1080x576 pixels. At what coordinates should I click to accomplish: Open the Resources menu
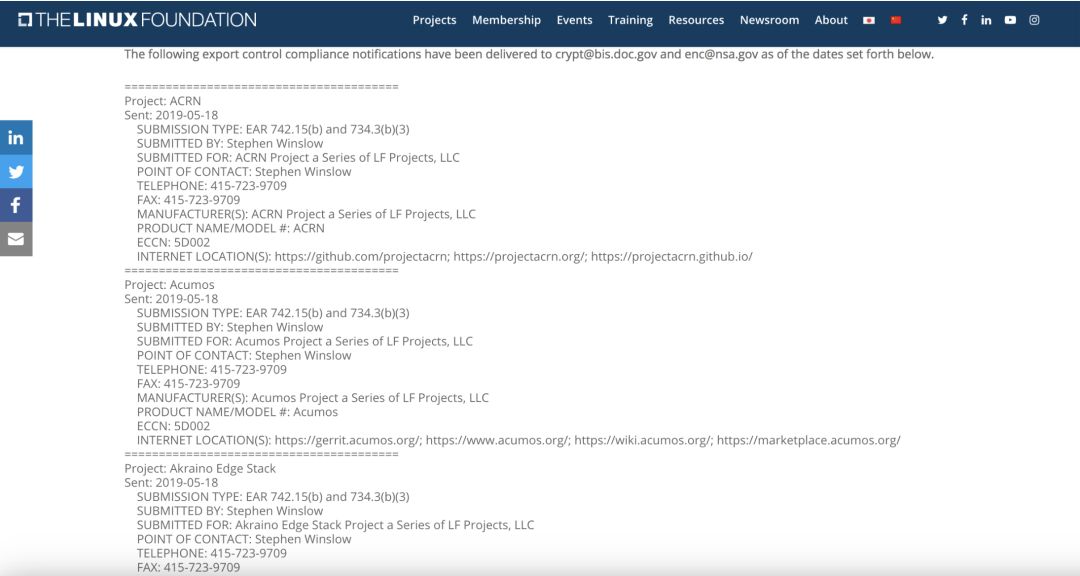pyautogui.click(x=696, y=20)
